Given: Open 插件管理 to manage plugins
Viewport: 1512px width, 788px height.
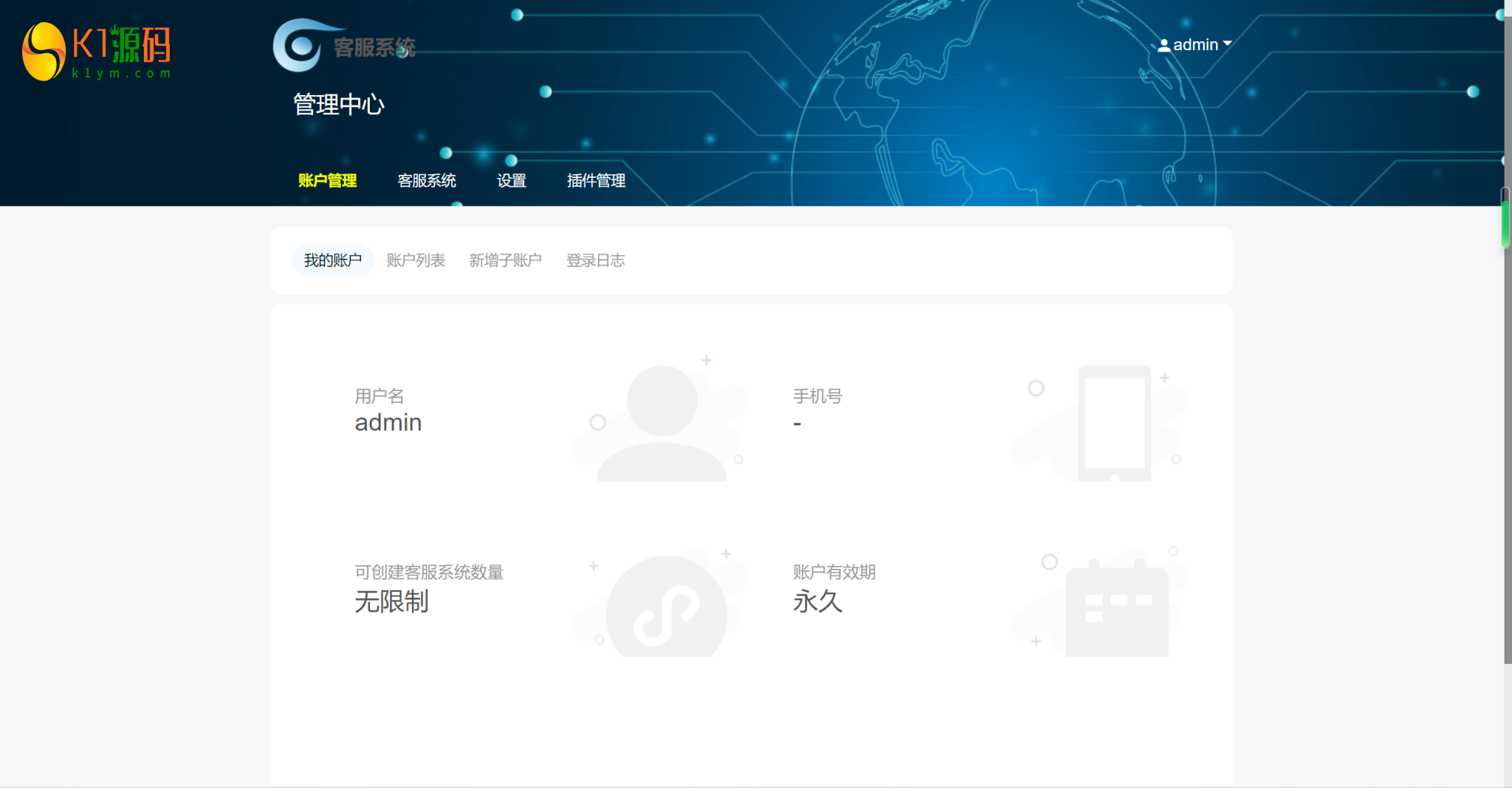Looking at the screenshot, I should pos(595,181).
